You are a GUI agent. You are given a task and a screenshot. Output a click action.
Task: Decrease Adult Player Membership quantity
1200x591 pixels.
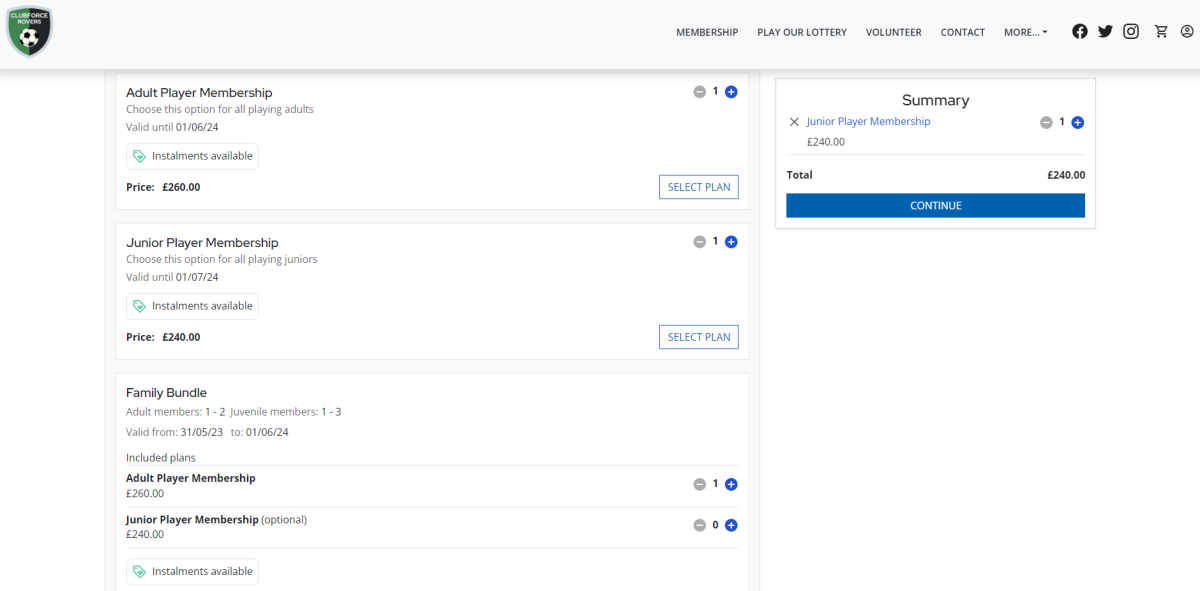699,92
